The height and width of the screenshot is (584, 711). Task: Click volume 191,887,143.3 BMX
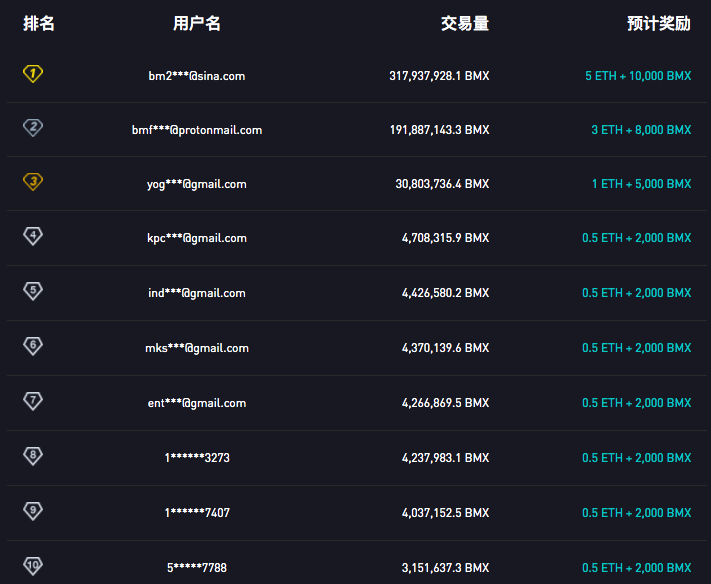coord(440,130)
